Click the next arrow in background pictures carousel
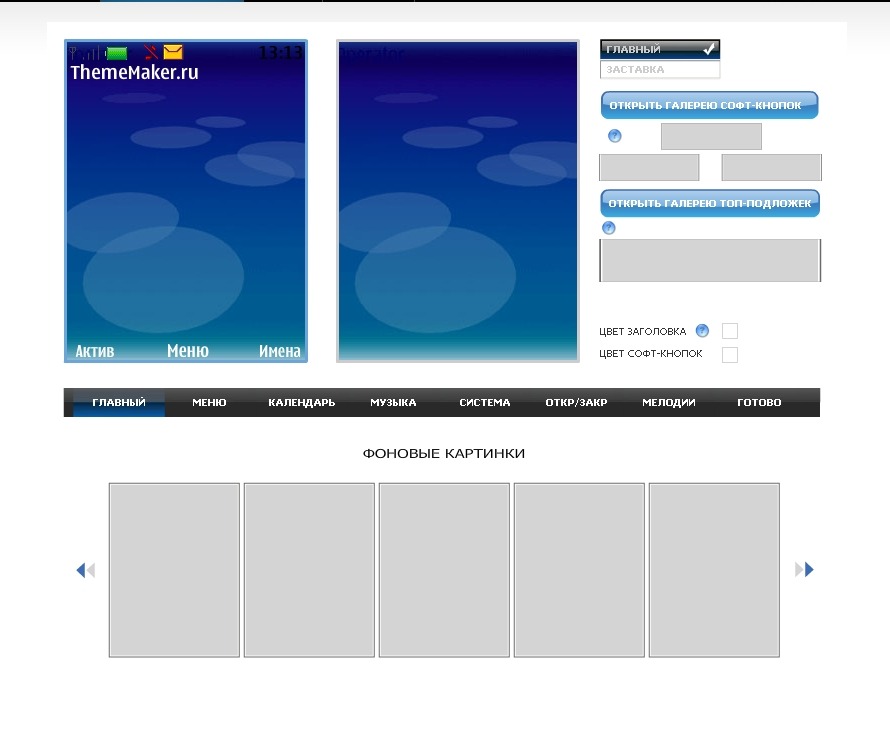The width and height of the screenshot is (890, 741). pos(804,569)
